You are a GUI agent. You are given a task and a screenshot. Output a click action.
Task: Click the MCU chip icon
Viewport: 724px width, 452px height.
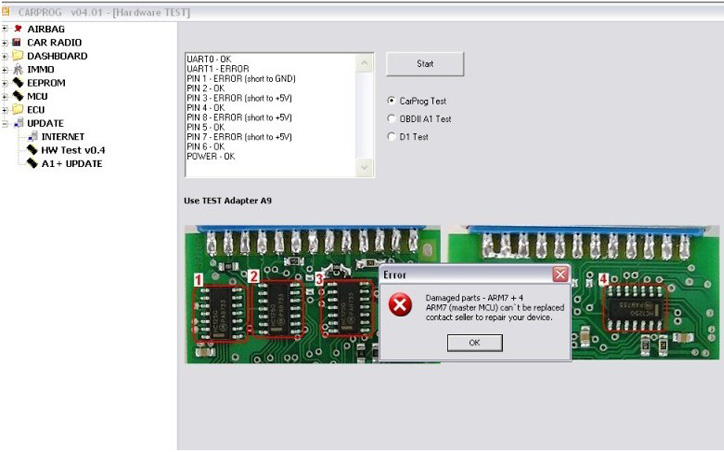(18, 96)
